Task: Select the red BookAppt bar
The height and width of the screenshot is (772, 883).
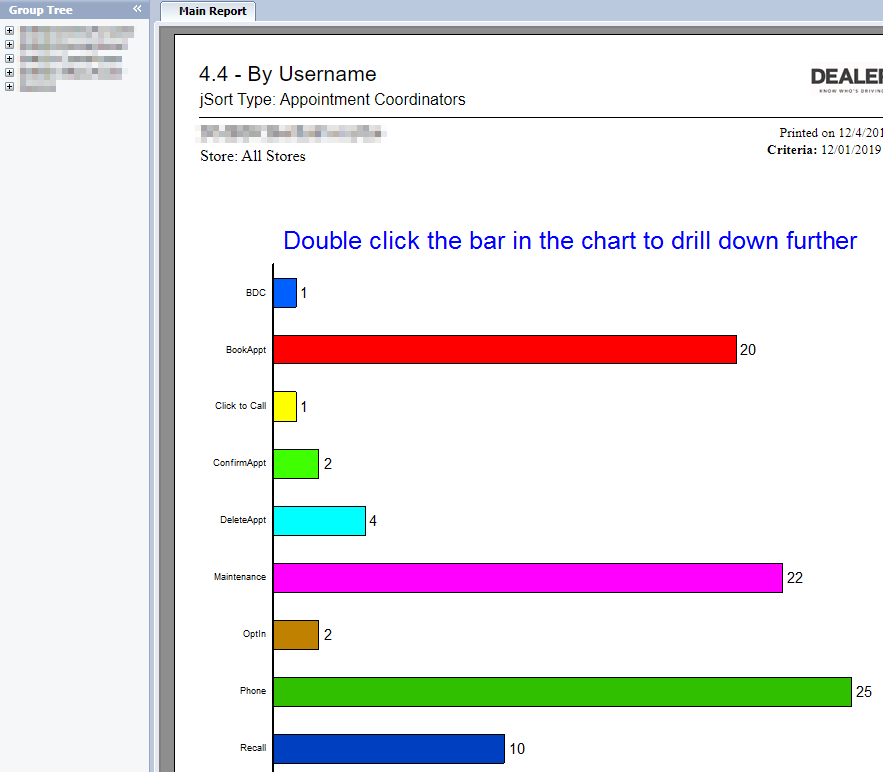Action: [504, 350]
